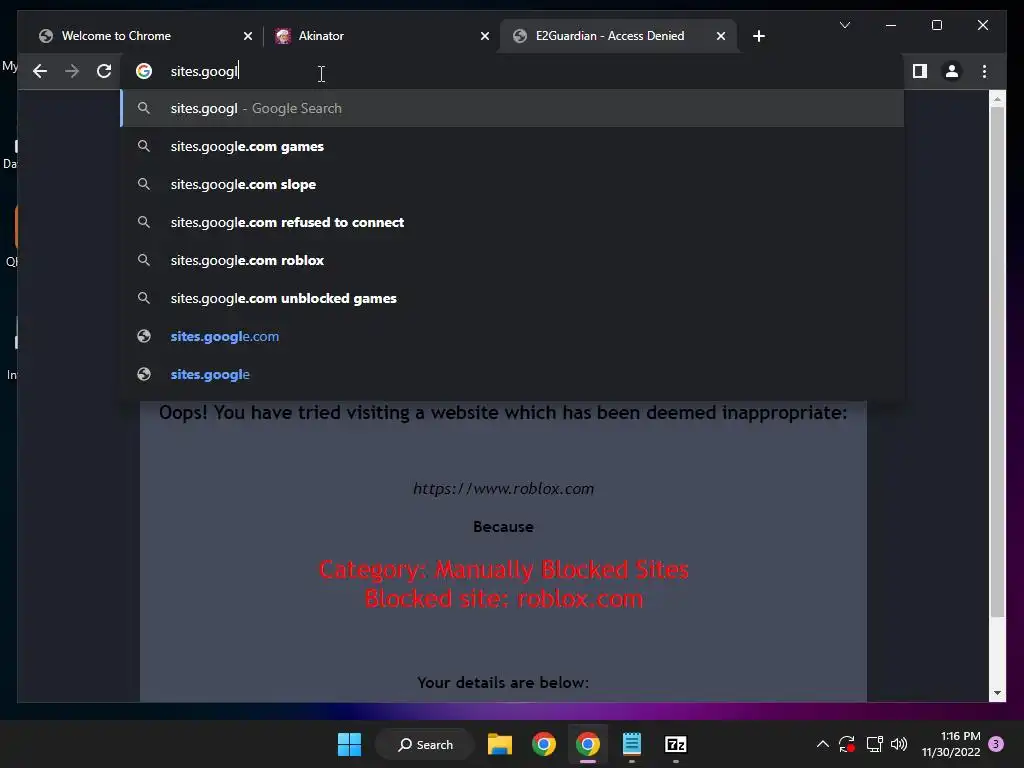
Task: Open the Windows Start menu
Action: tap(349, 744)
